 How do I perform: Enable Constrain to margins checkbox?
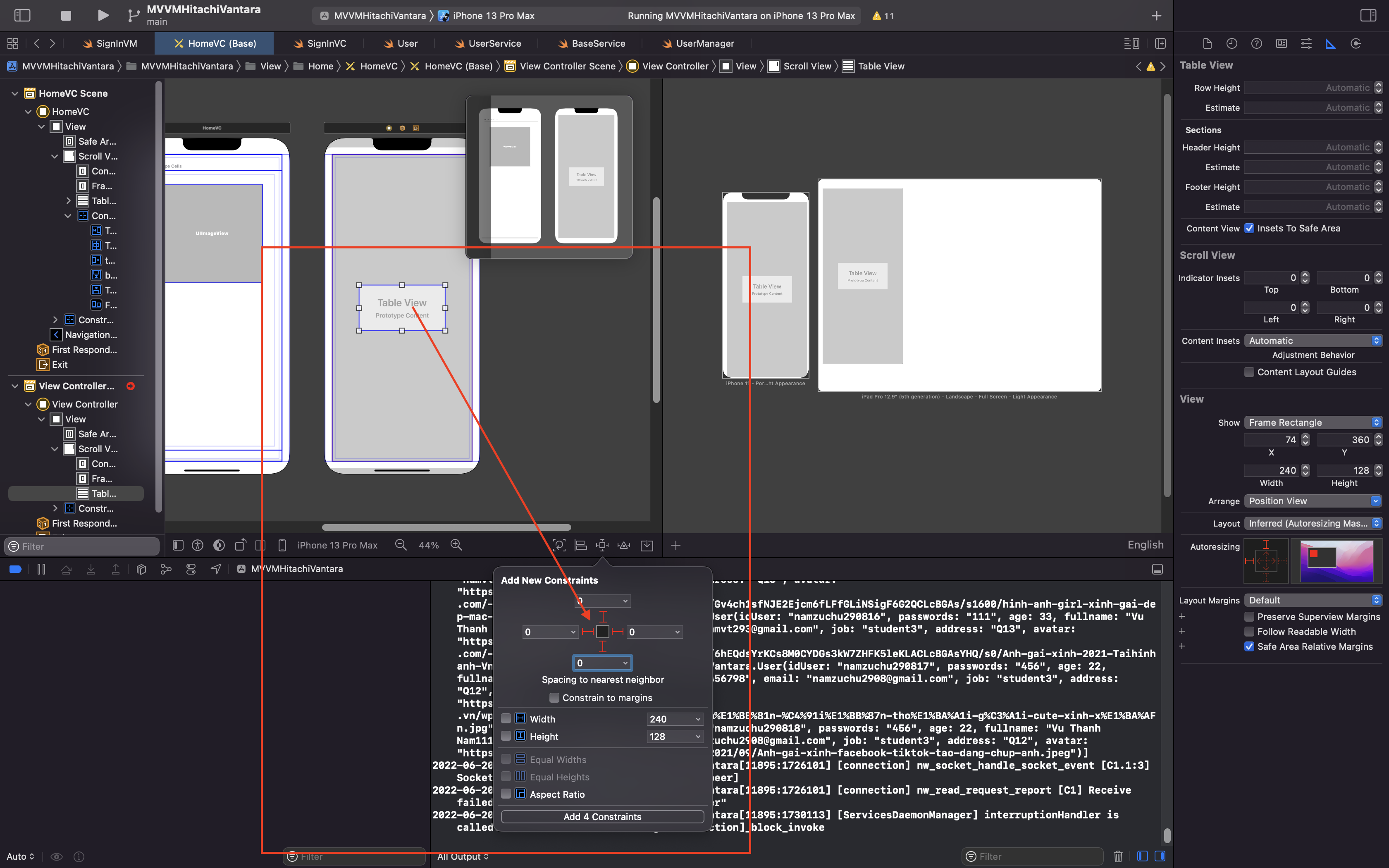[x=554, y=698]
